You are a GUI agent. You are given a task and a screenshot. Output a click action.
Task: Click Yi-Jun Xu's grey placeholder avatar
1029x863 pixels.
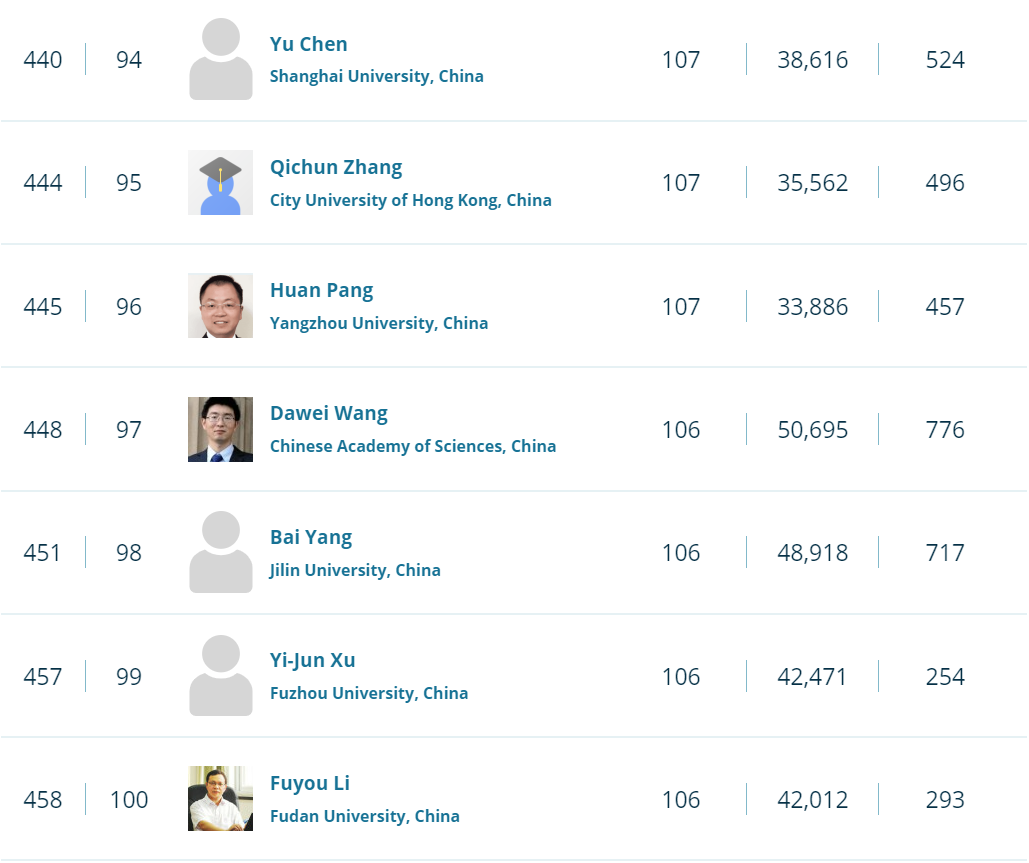[220, 676]
